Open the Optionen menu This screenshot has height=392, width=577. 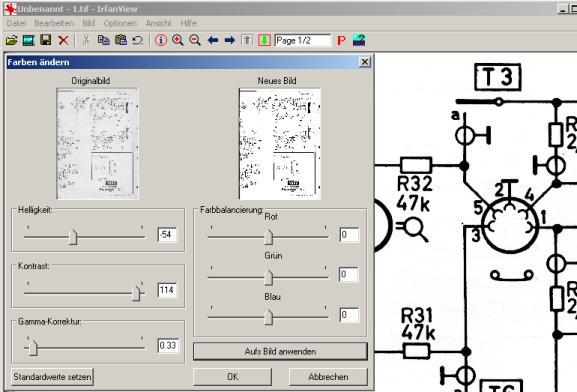click(120, 23)
